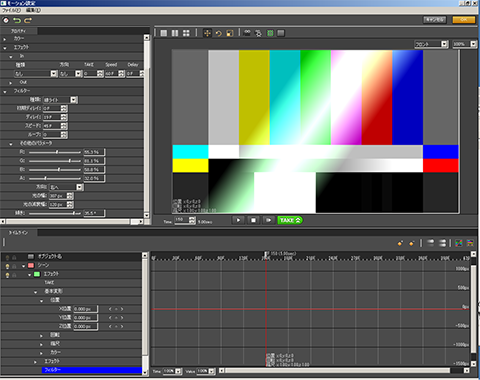The image size is (480, 380).
Task: Click the round reset icon beside undo
Action: [6, 20]
